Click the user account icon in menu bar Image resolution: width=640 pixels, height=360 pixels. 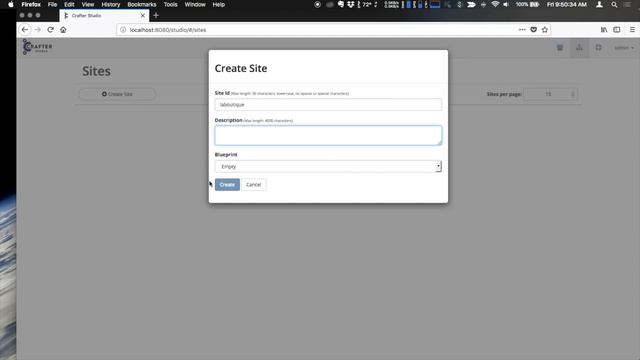click(599, 4)
